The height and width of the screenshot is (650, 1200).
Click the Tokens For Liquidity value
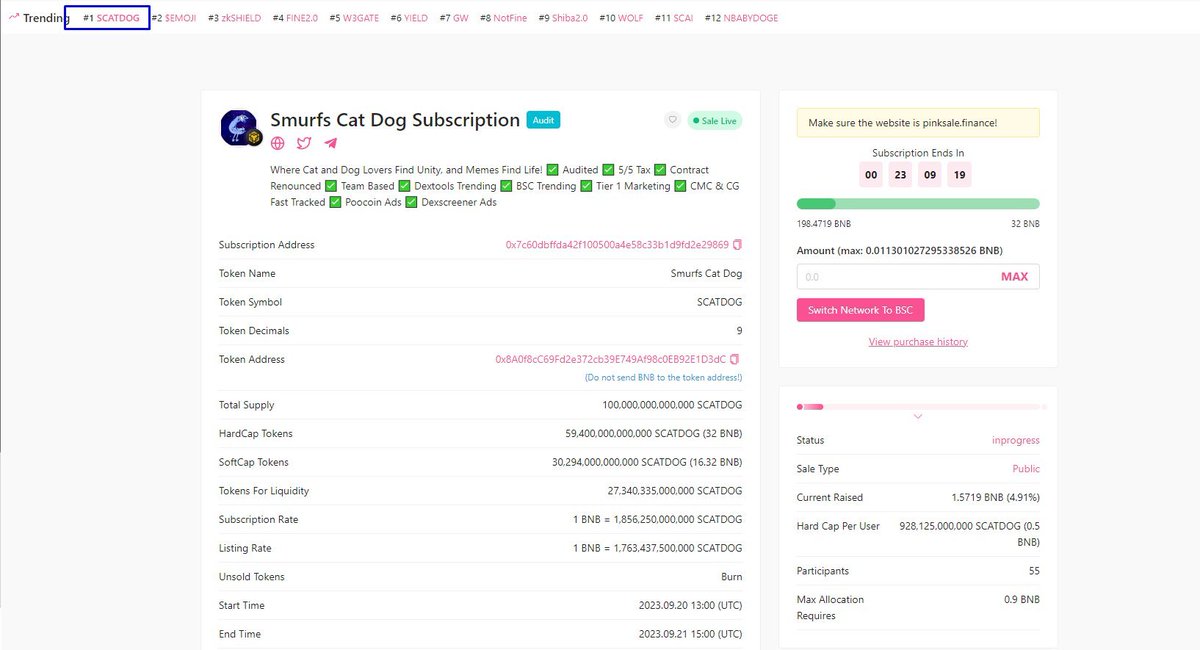675,491
